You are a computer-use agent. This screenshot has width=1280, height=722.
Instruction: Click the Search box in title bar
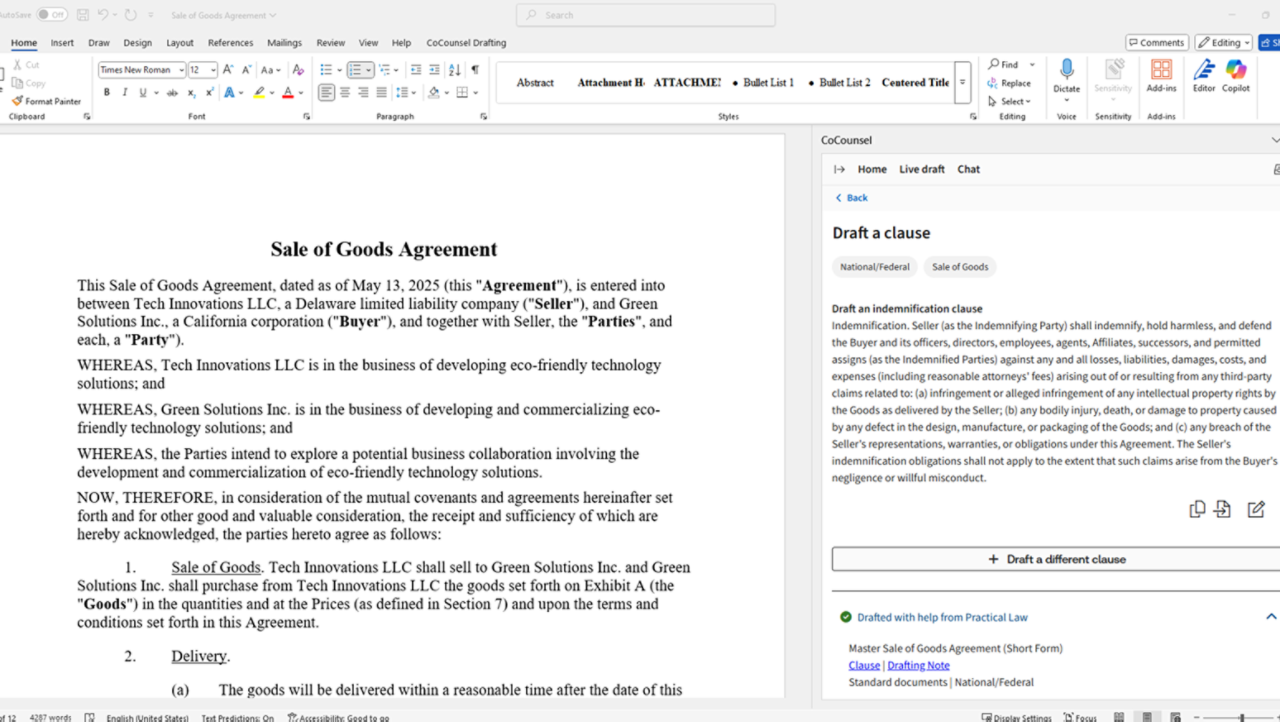[x=645, y=15]
